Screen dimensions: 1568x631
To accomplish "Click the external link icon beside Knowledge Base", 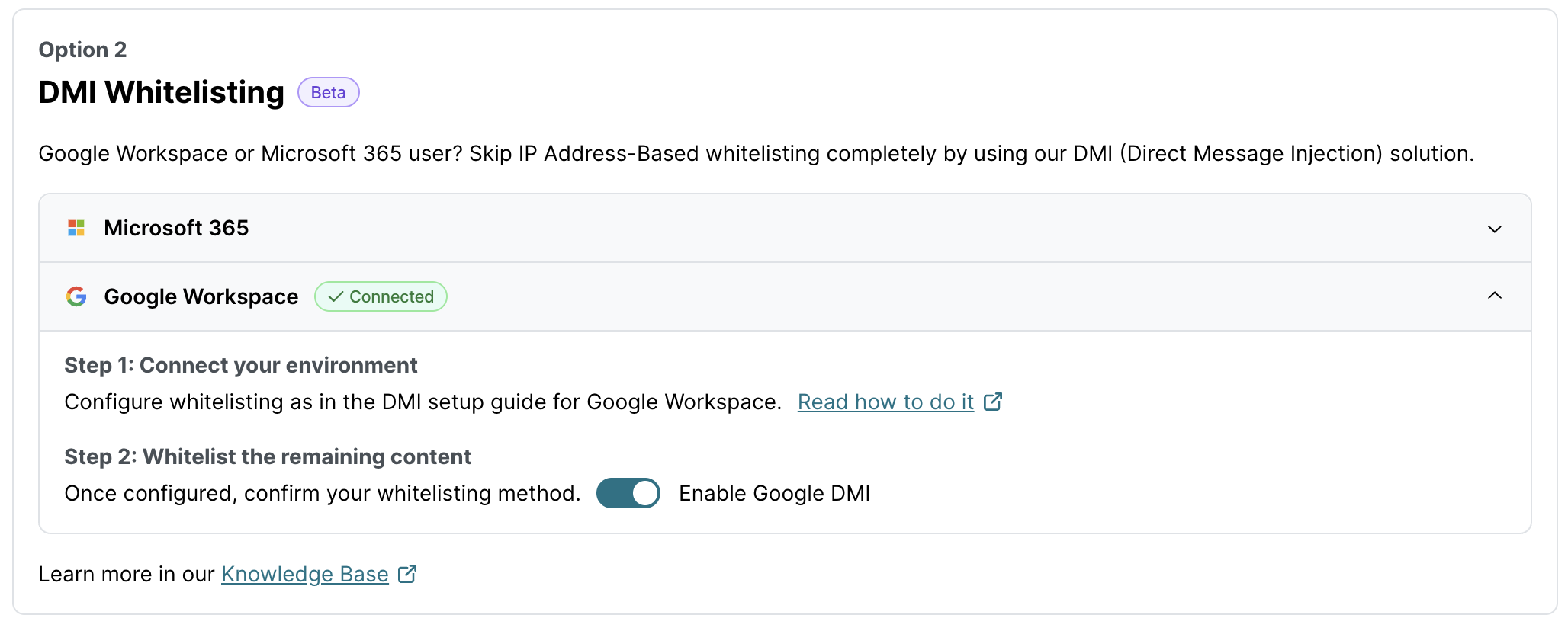I will (407, 574).
